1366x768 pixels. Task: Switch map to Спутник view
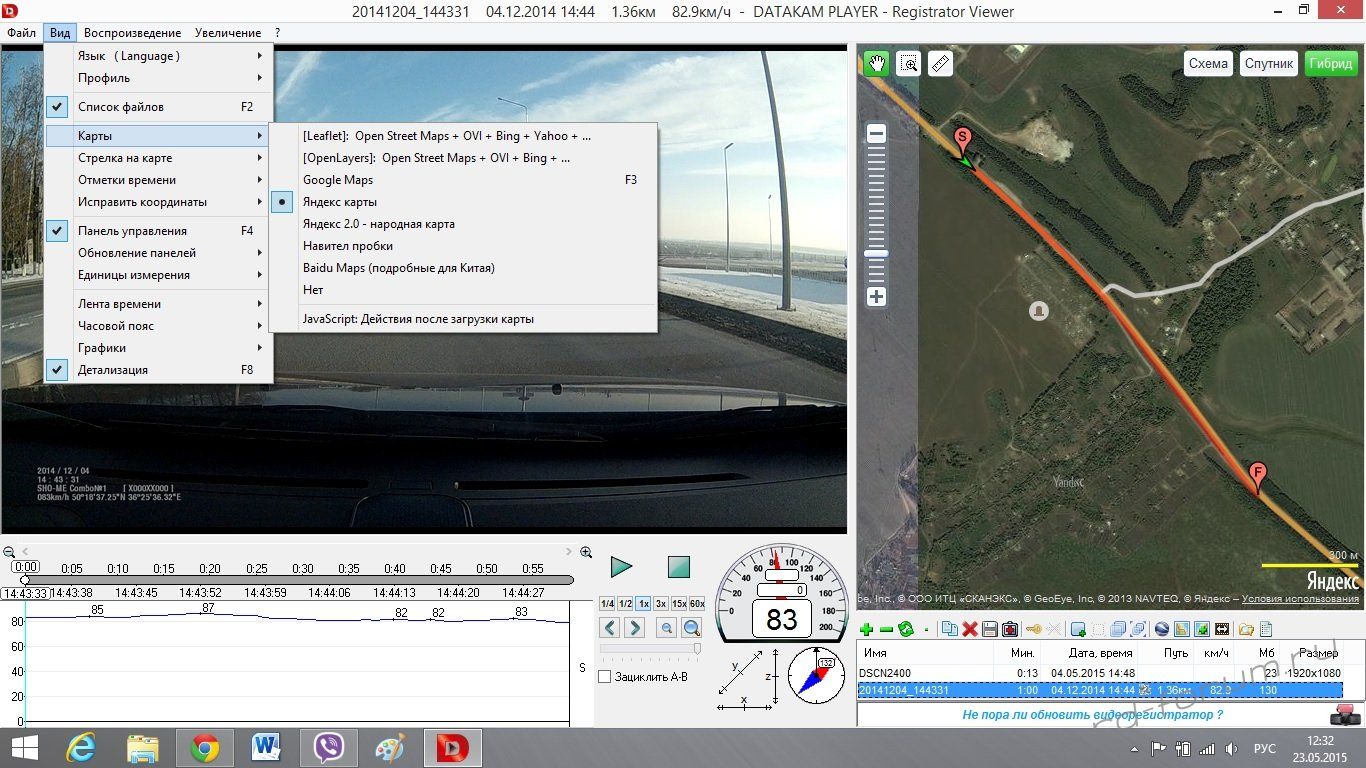pos(1269,63)
